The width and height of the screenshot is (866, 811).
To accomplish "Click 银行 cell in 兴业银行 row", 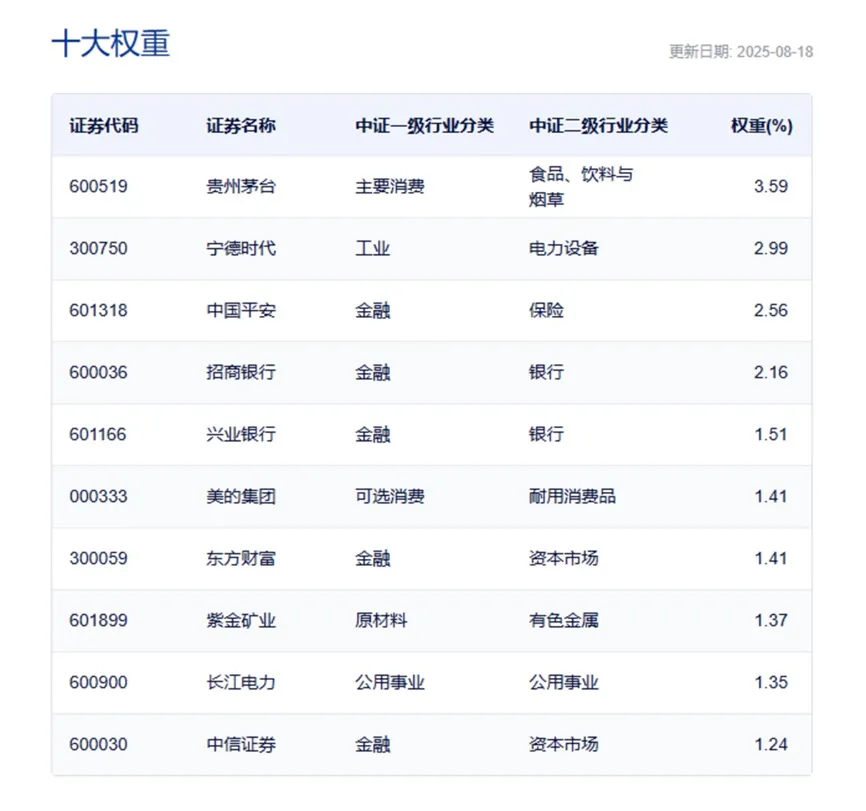I will point(546,434).
